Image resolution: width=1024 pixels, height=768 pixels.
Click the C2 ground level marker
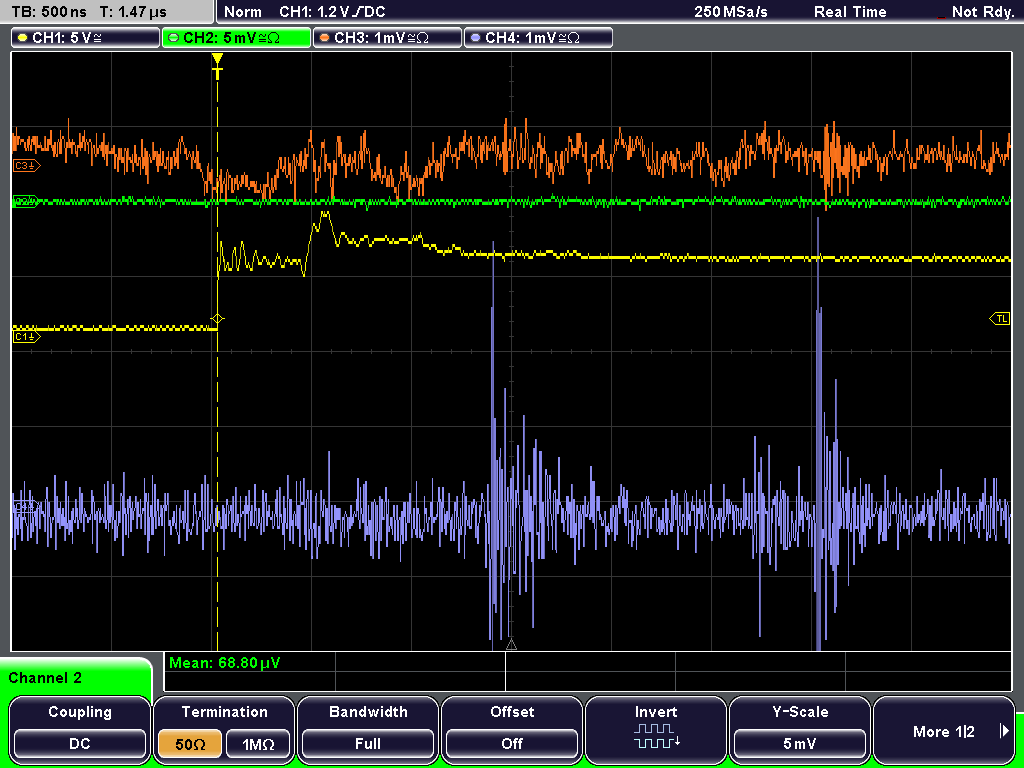[25, 202]
